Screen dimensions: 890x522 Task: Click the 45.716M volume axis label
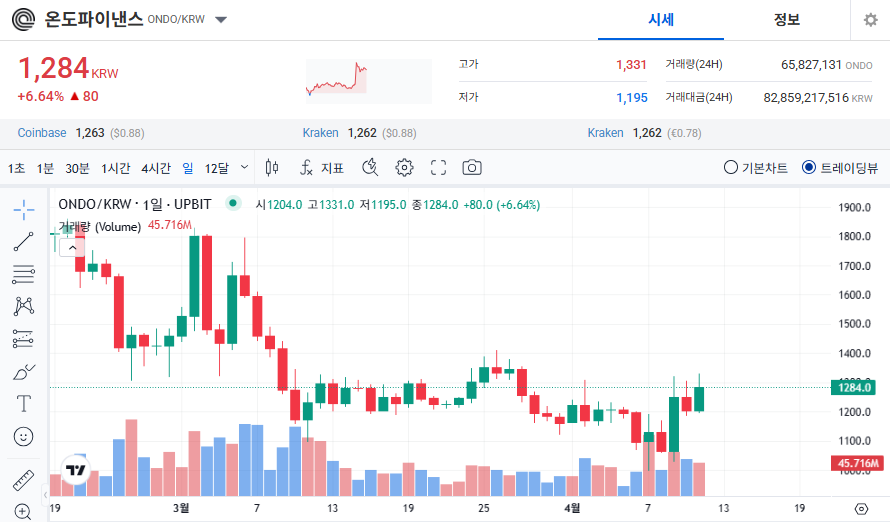[858, 463]
